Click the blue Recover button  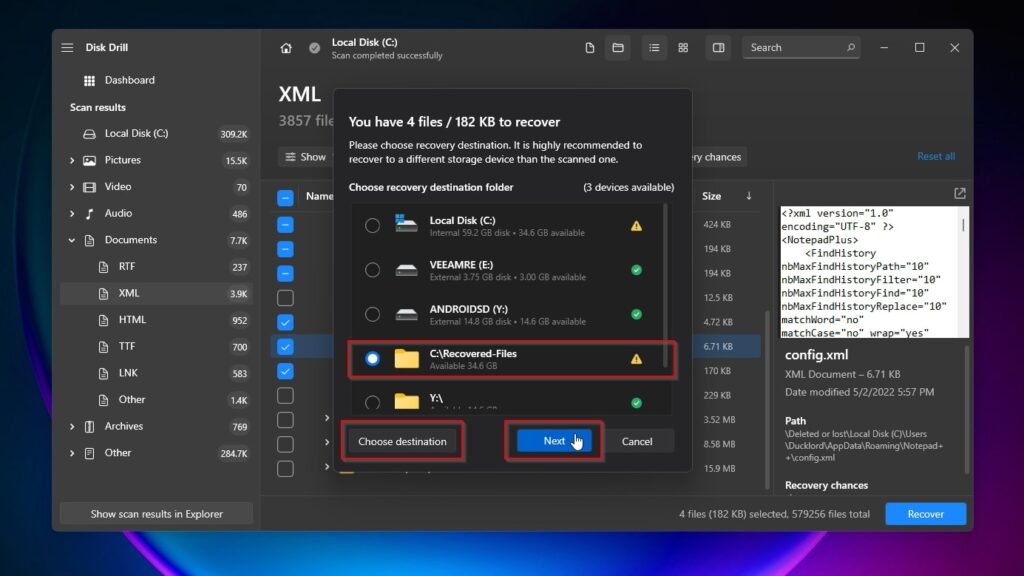925,514
